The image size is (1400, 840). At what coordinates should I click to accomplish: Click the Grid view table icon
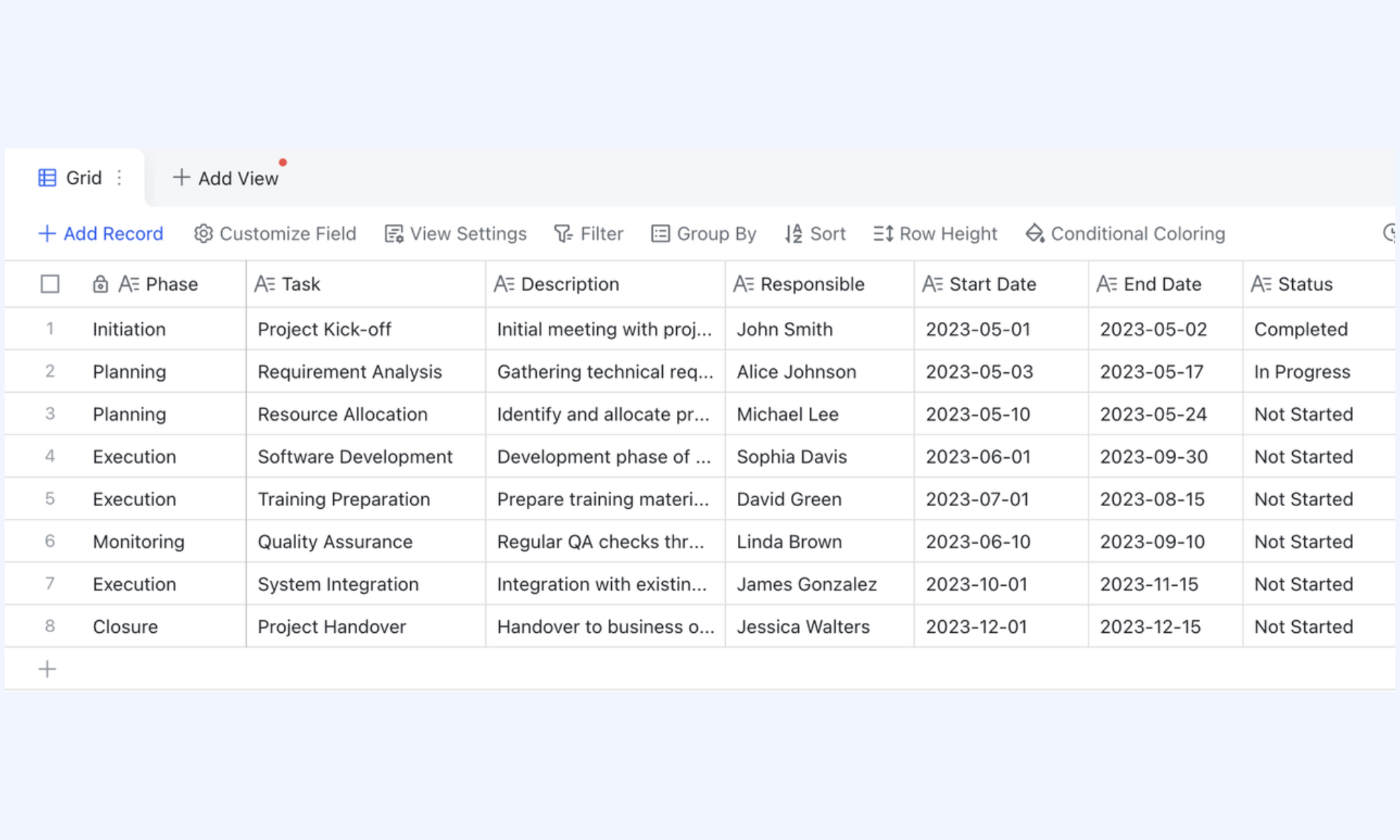tap(47, 178)
